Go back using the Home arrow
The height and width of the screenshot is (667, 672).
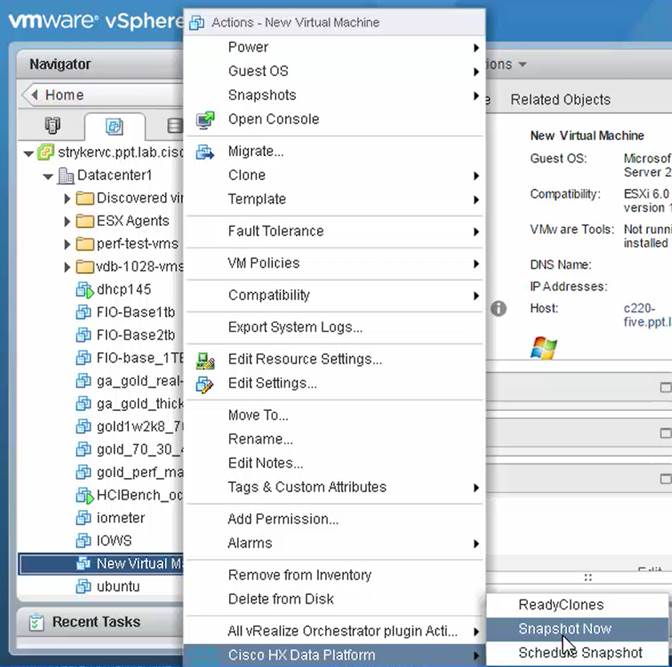pos(35,95)
